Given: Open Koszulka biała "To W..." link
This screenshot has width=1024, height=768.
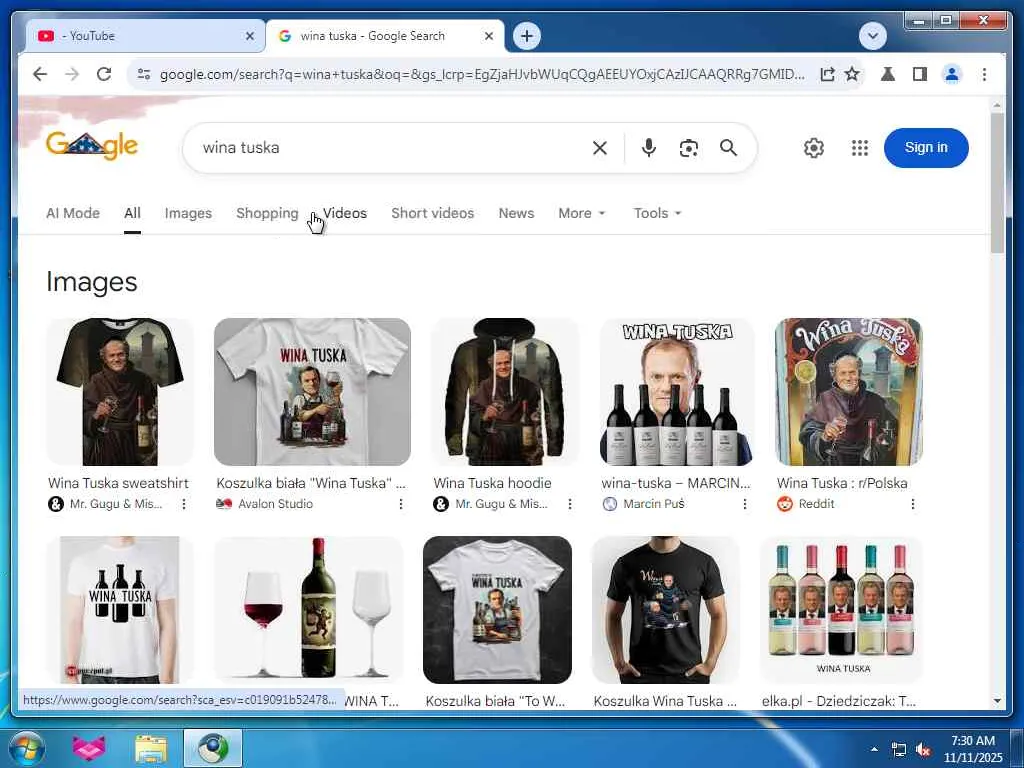Looking at the screenshot, I should tap(495, 701).
